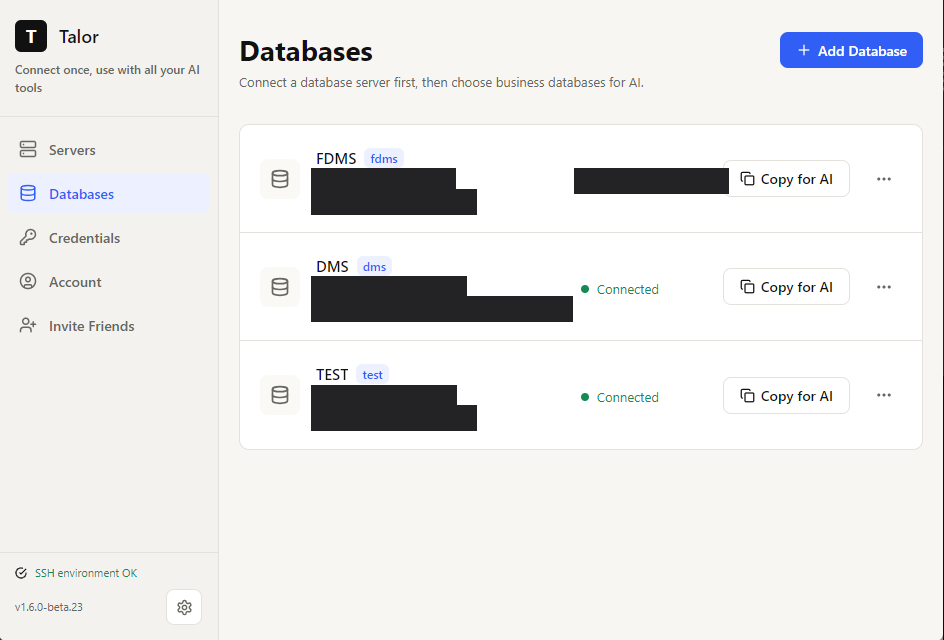The image size is (944, 640).
Task: Click the Talor app name
Action: click(79, 37)
